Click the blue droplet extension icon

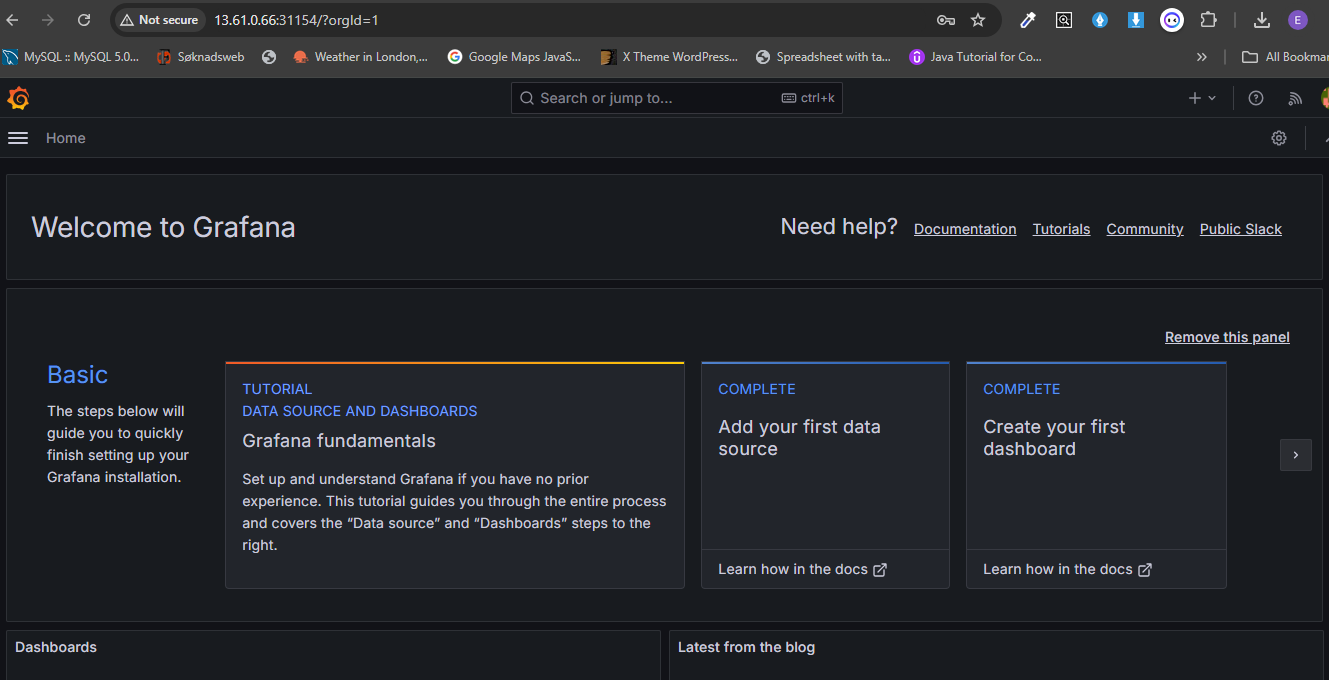point(1100,20)
